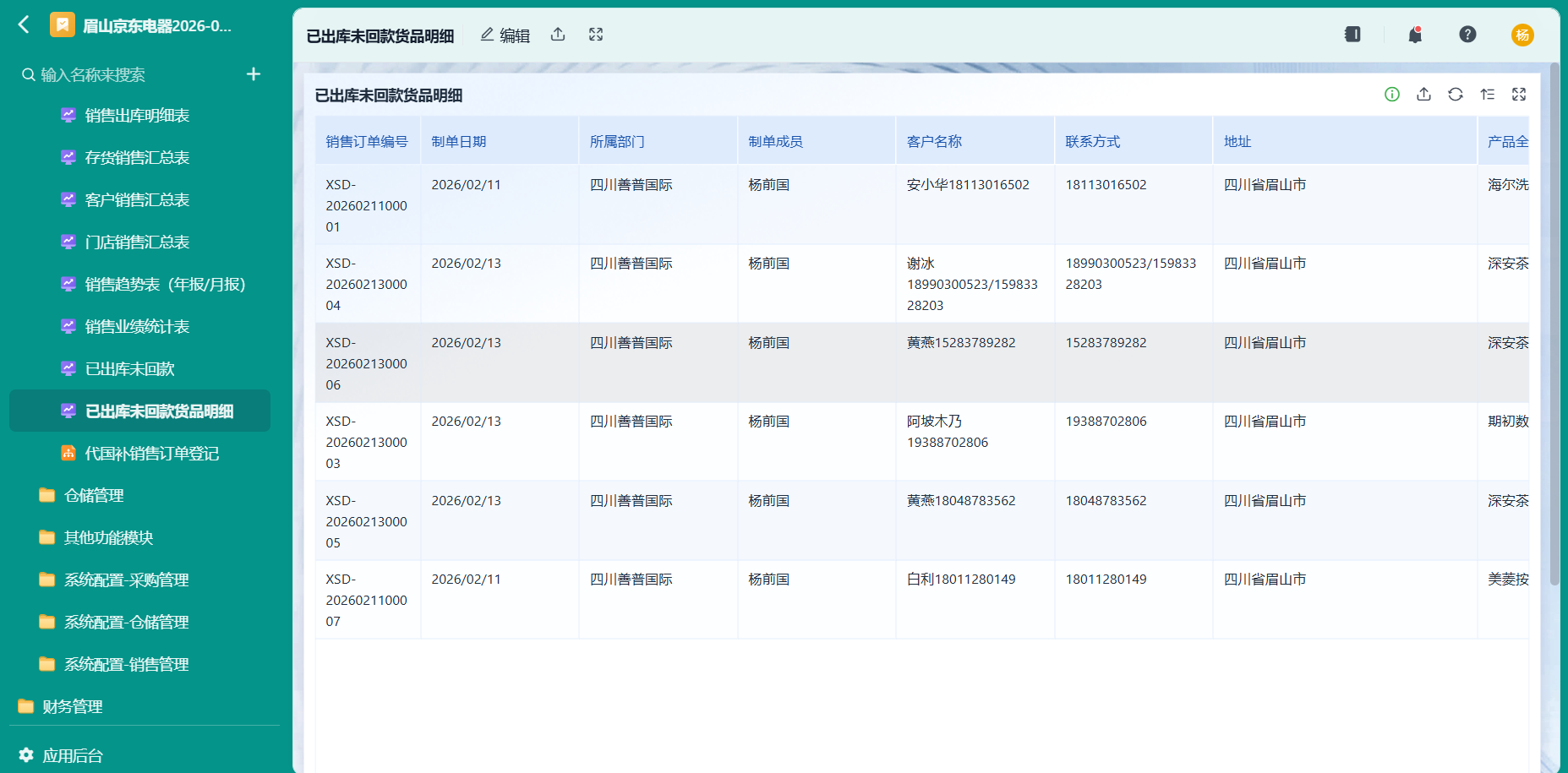Screen dimensions: 1568x773
Task: Open 门店销售汇总表 report
Action: point(139,242)
